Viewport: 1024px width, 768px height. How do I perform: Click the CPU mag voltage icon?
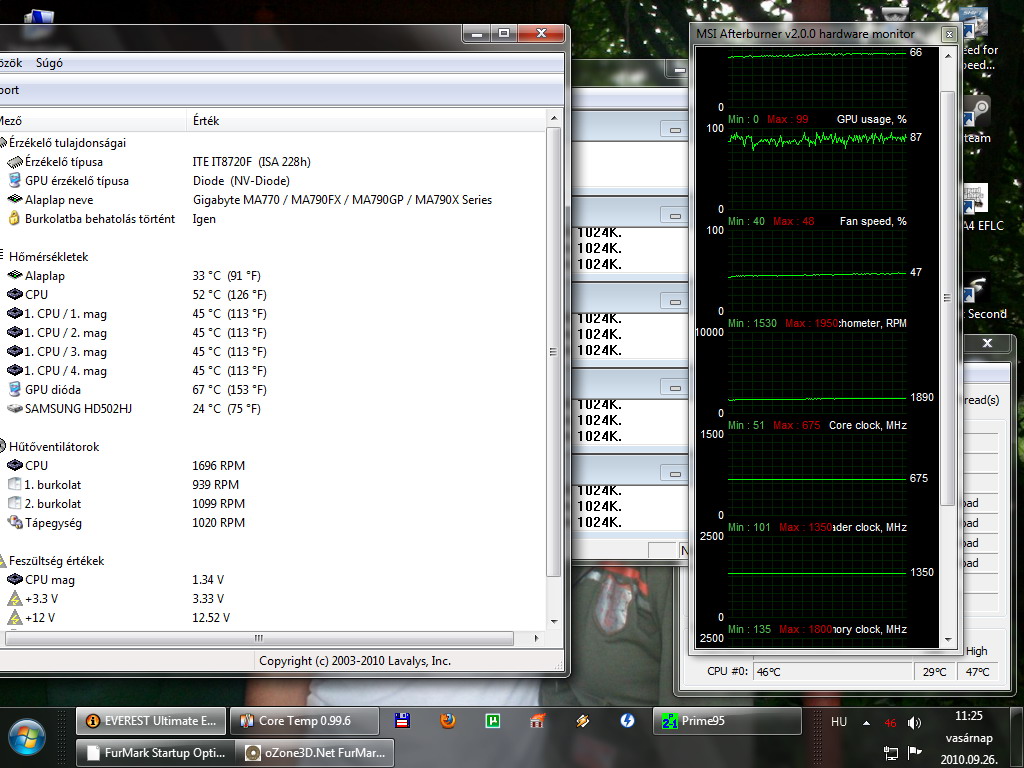click(15, 579)
